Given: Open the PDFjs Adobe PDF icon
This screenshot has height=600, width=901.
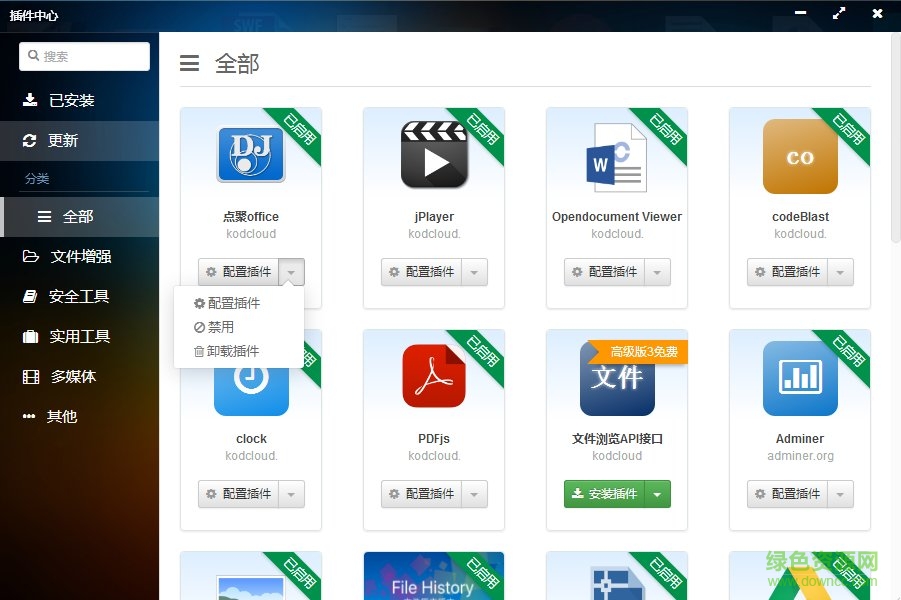Looking at the screenshot, I should pyautogui.click(x=433, y=375).
